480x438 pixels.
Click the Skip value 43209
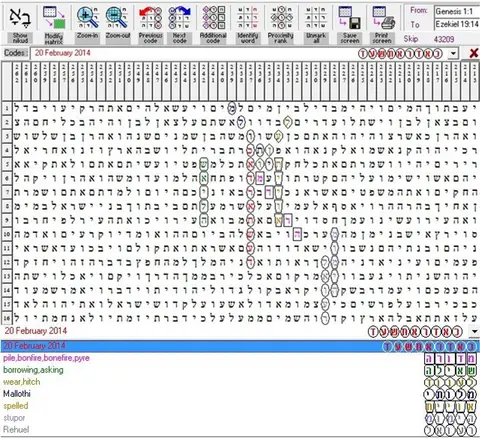pyautogui.click(x=444, y=39)
